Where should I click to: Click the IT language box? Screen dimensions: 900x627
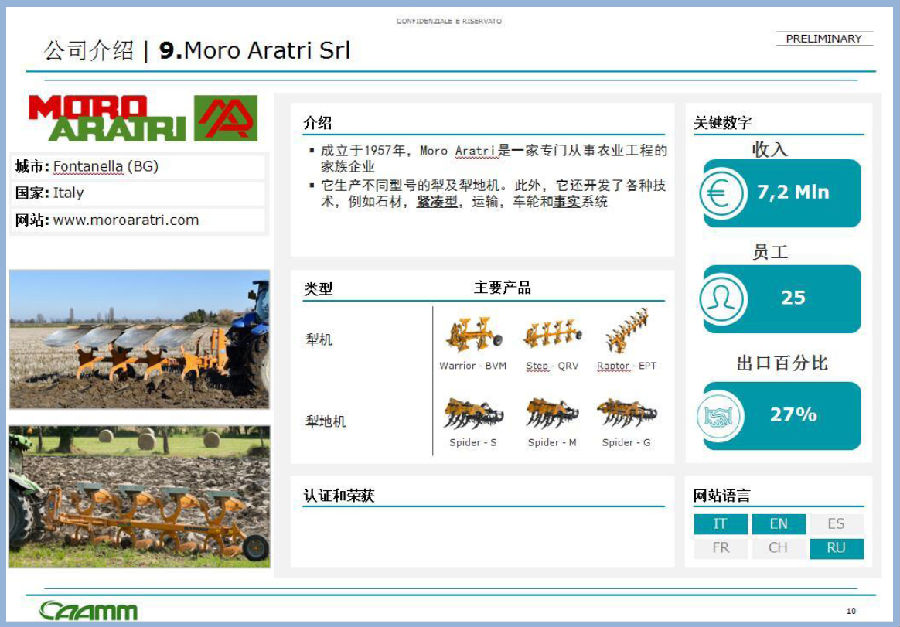point(720,524)
